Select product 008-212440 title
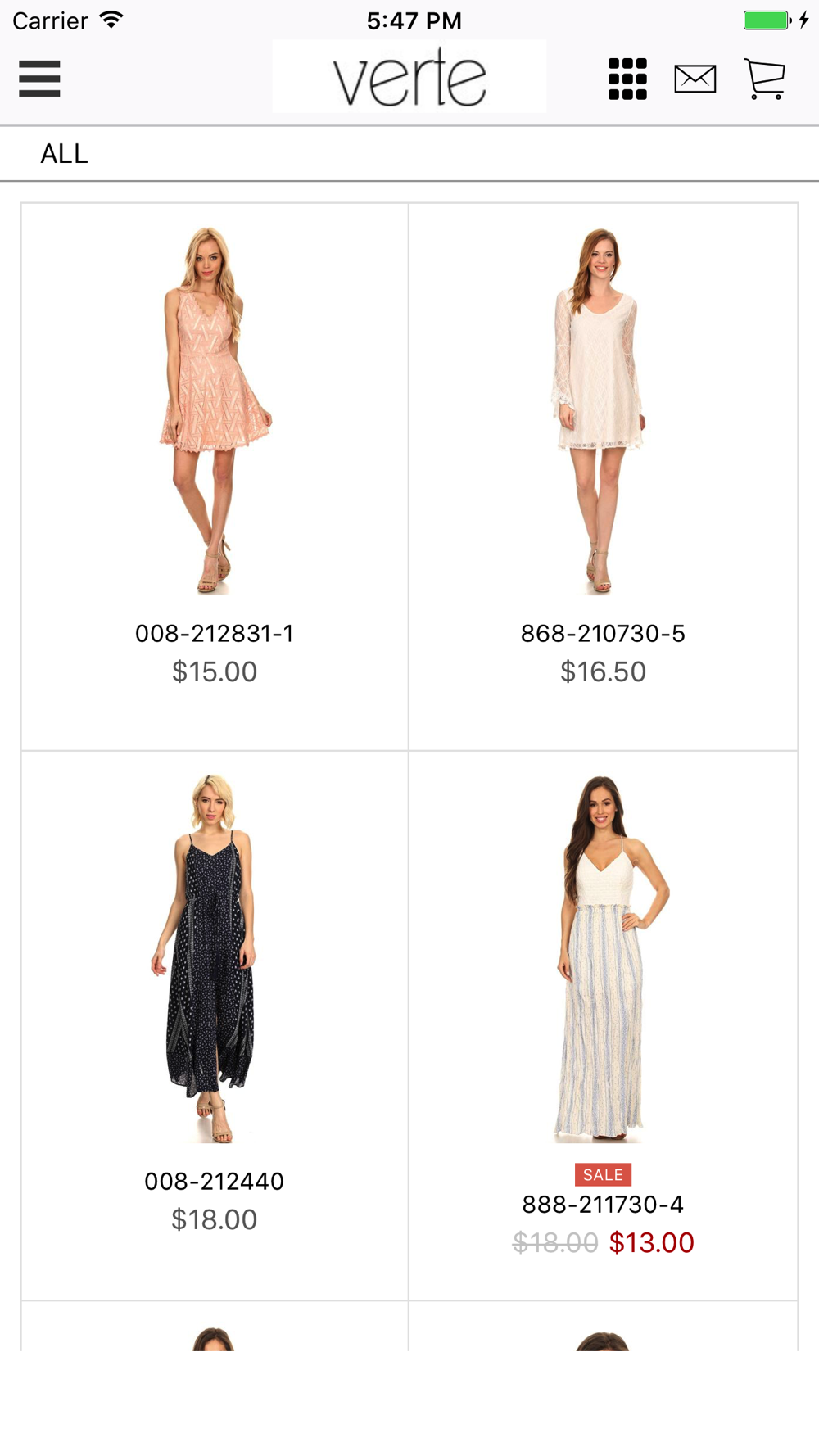819x1456 pixels. coord(215,1181)
